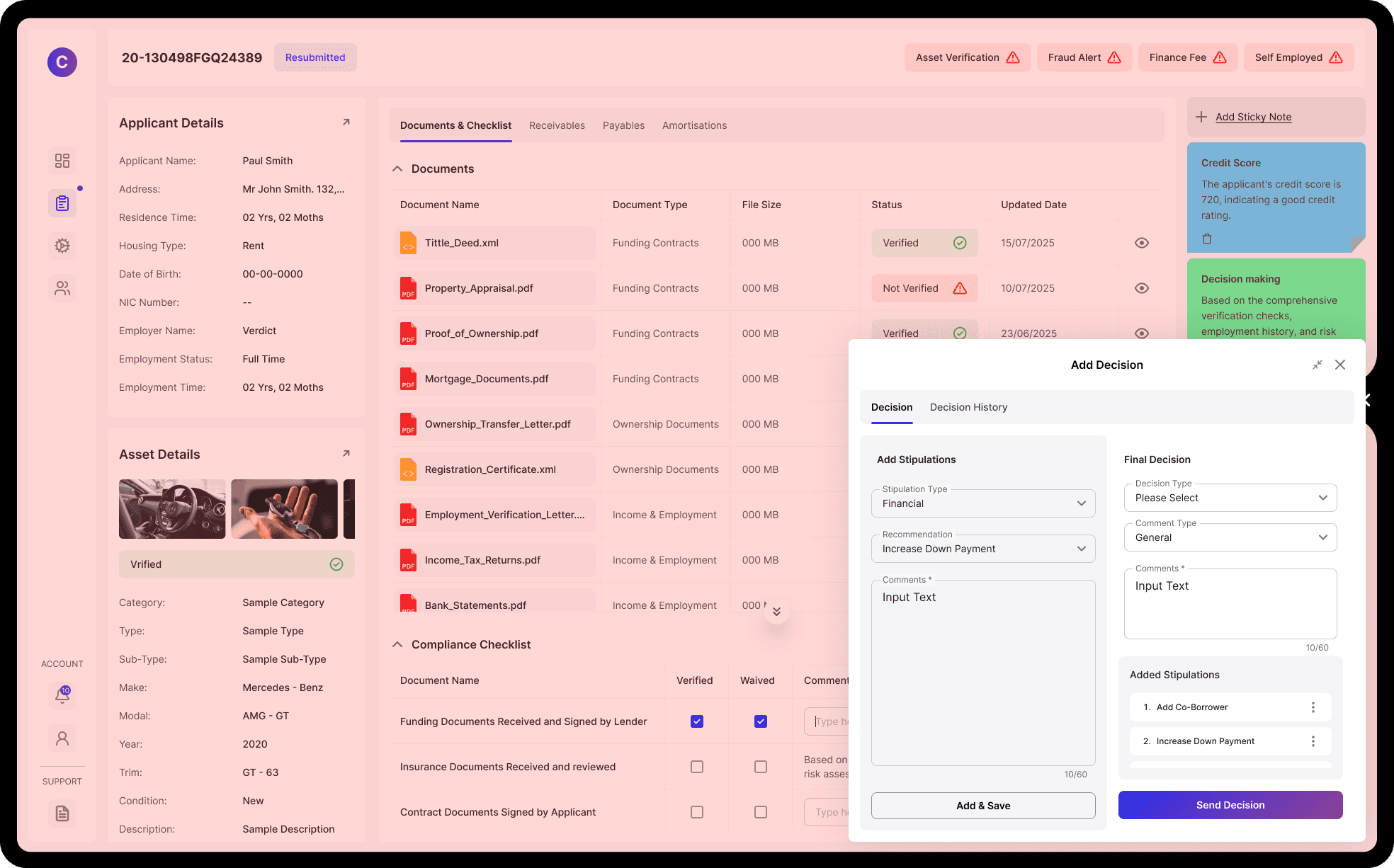
Task: Open the dashboard grid icon in sidebar
Action: pyautogui.click(x=62, y=161)
